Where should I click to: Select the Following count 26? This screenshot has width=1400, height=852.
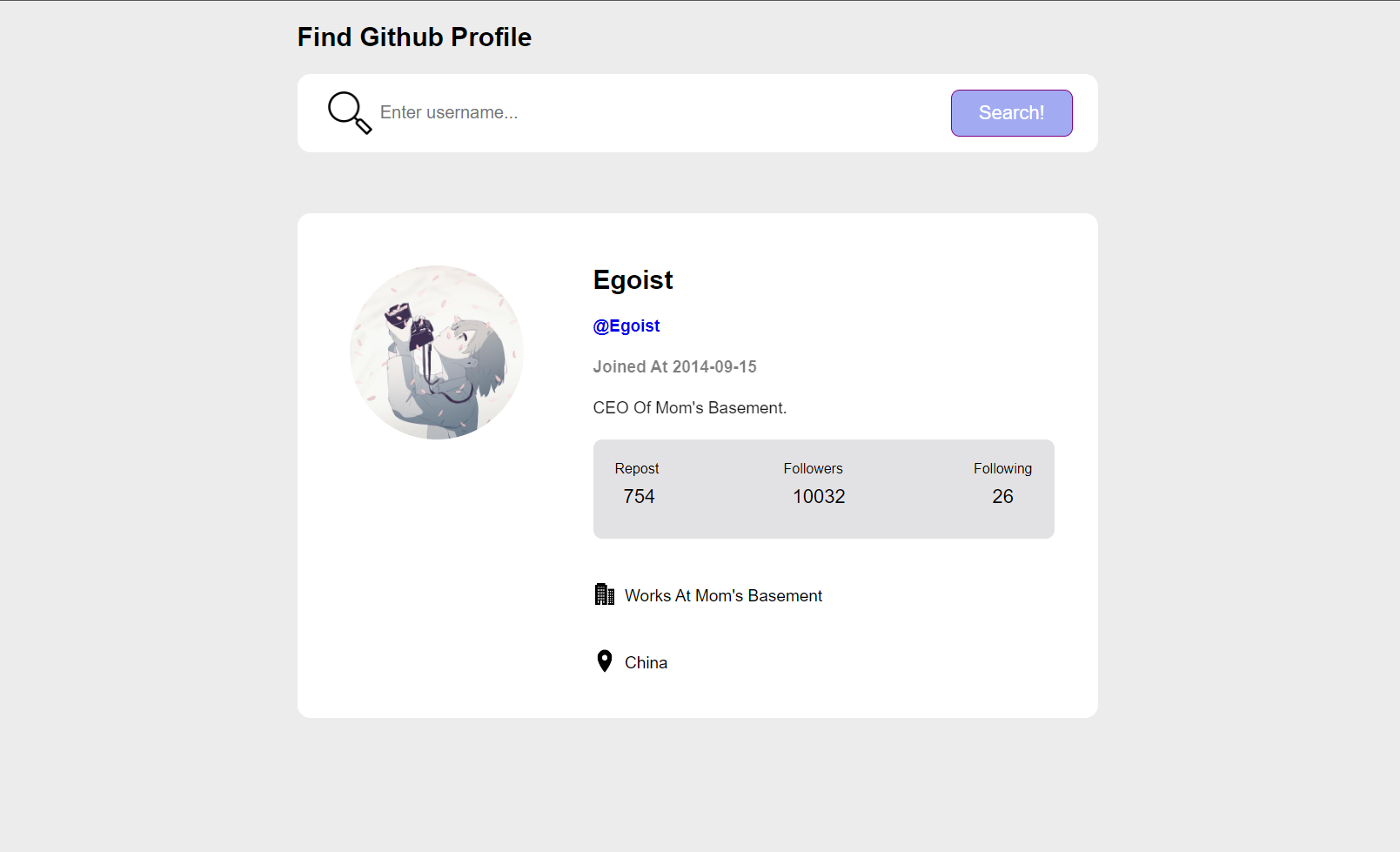tap(1002, 496)
